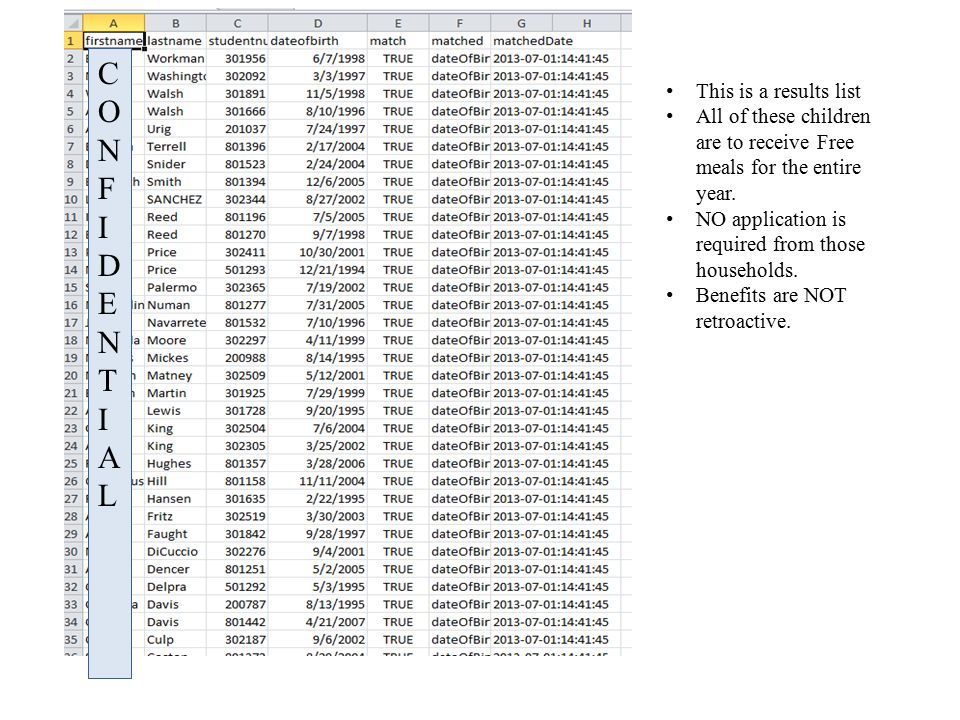The width and height of the screenshot is (960, 720).
Task: Select the Navarrete last name cell
Action: point(176,323)
